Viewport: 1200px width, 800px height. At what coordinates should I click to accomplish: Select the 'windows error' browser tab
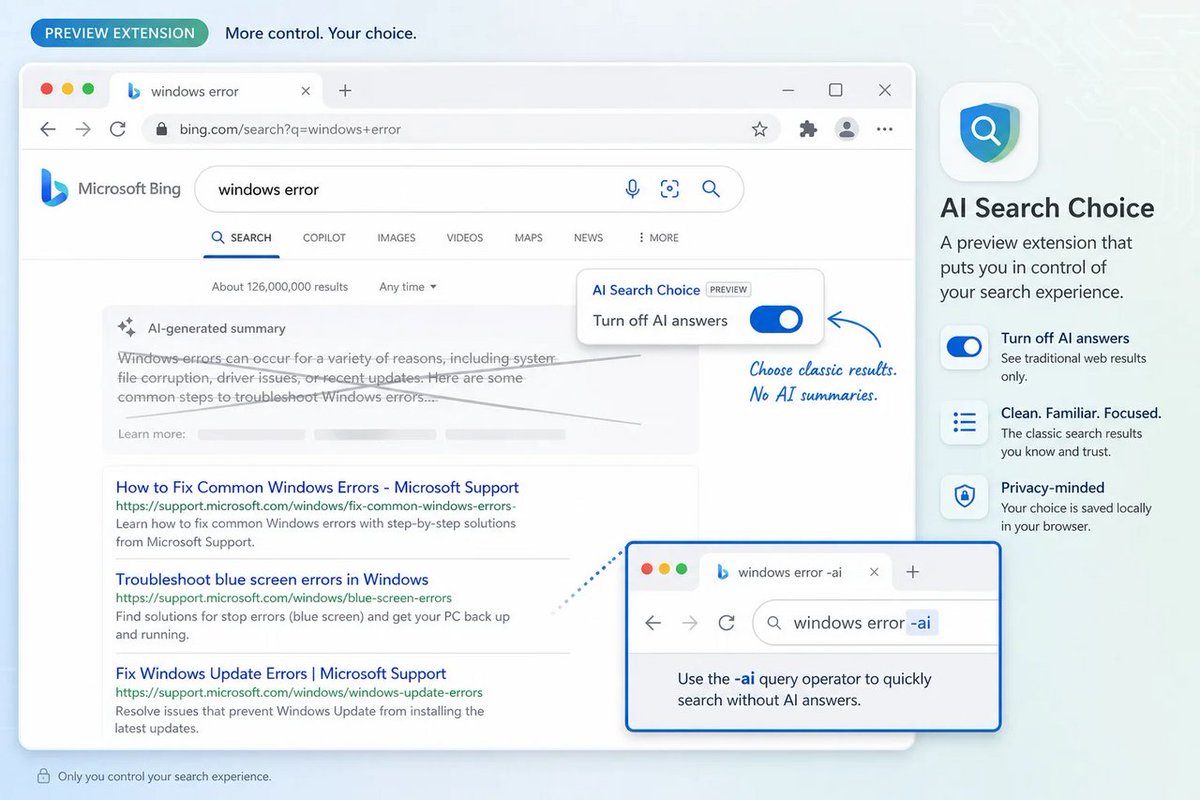[x=215, y=91]
